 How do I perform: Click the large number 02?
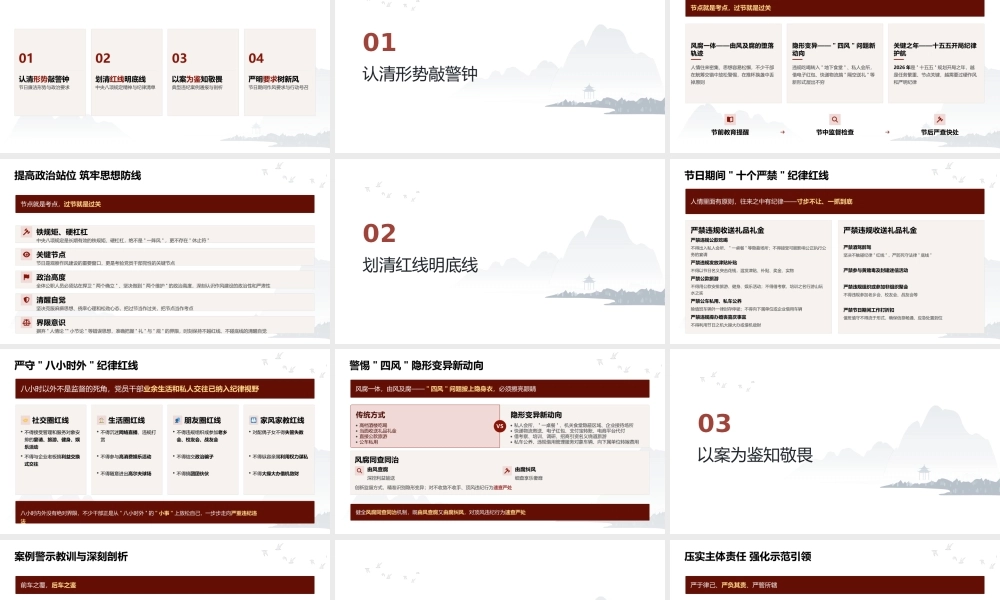[x=379, y=233]
